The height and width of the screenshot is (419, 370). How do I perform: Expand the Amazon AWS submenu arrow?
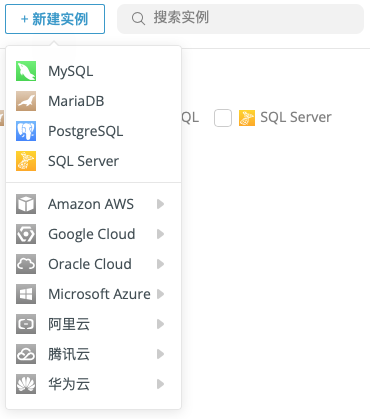[x=160, y=204]
